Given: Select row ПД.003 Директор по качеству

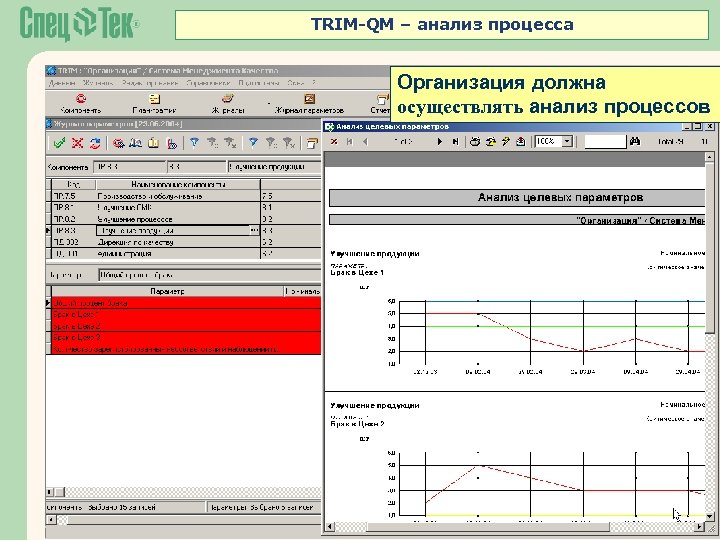Looking at the screenshot, I should [184, 242].
